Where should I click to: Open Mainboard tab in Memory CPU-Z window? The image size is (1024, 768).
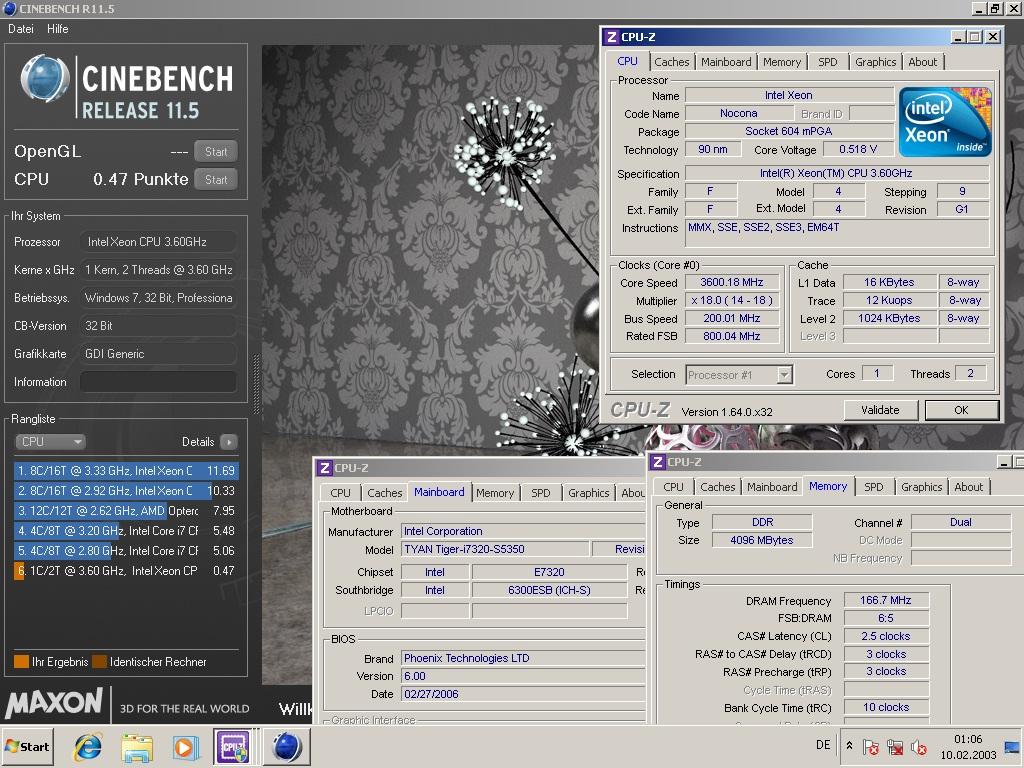pyautogui.click(x=772, y=487)
